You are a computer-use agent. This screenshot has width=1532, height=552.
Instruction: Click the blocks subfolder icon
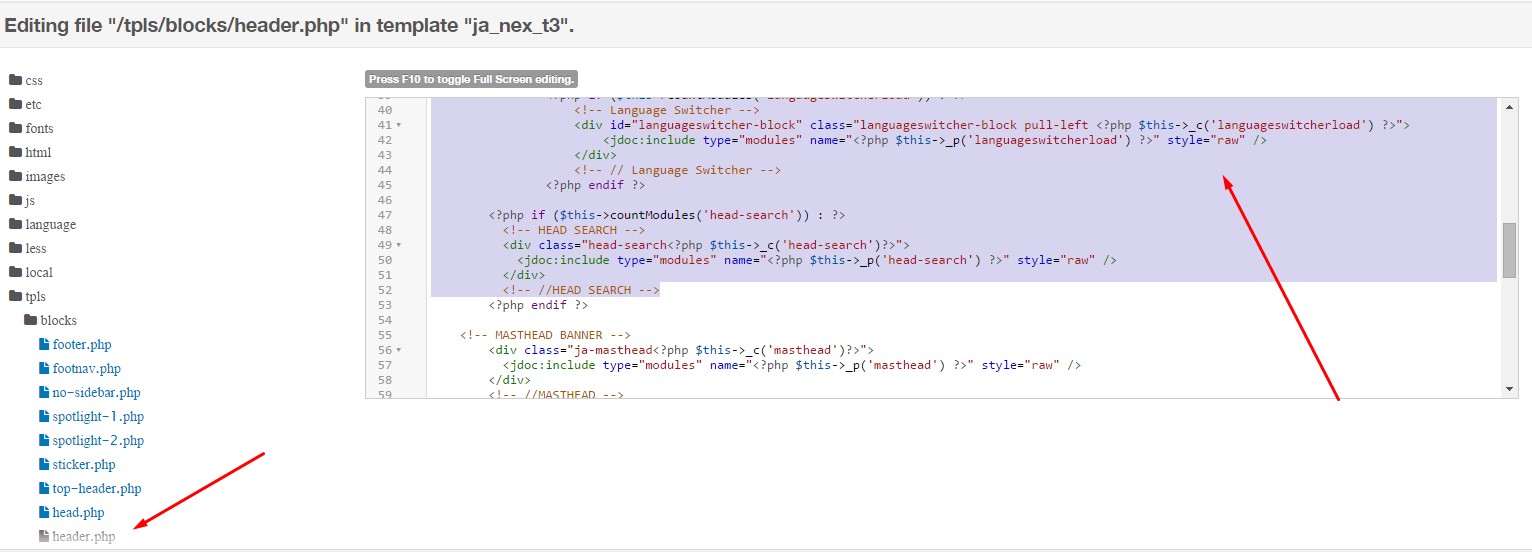30,320
